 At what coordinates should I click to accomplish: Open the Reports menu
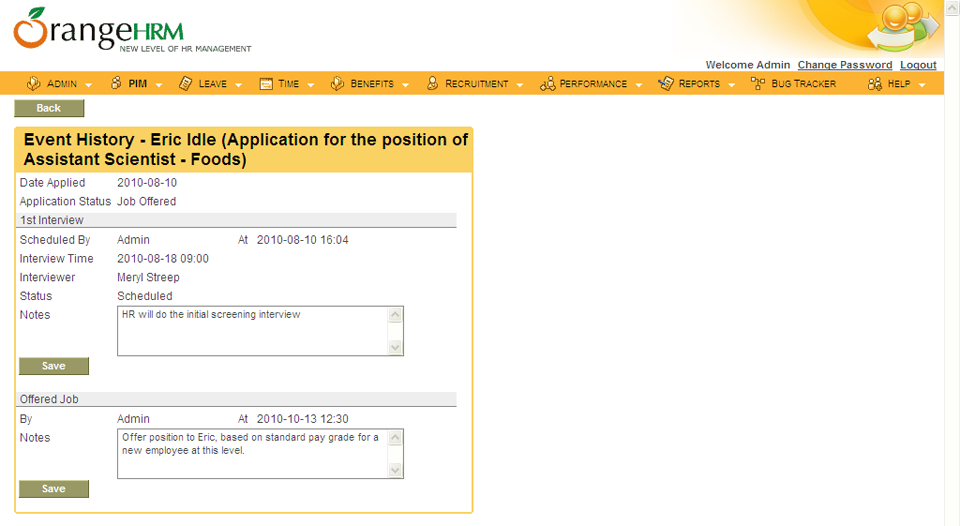699,84
